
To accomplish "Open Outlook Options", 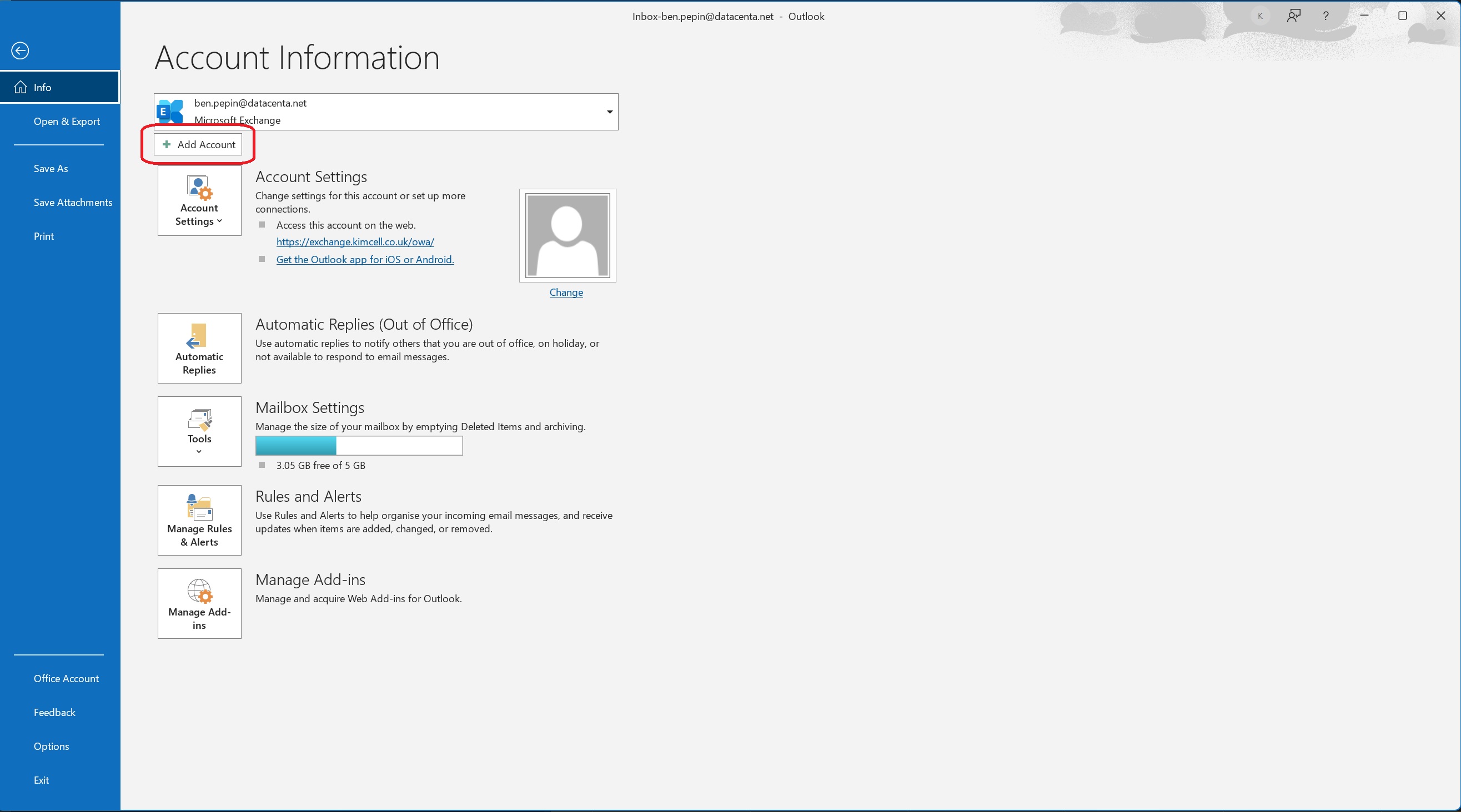I will click(51, 747).
